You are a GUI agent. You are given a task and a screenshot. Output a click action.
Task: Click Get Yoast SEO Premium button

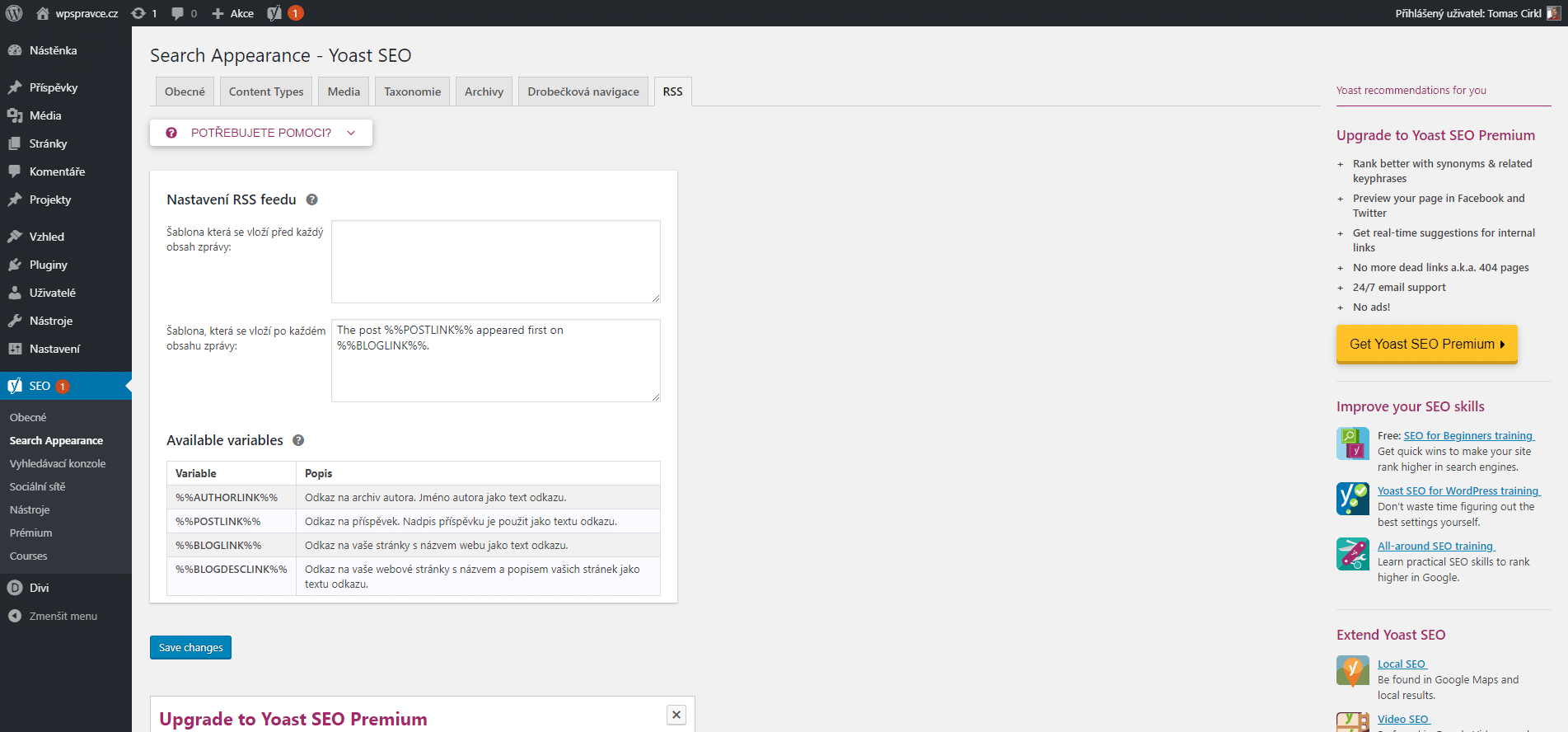1426,344
